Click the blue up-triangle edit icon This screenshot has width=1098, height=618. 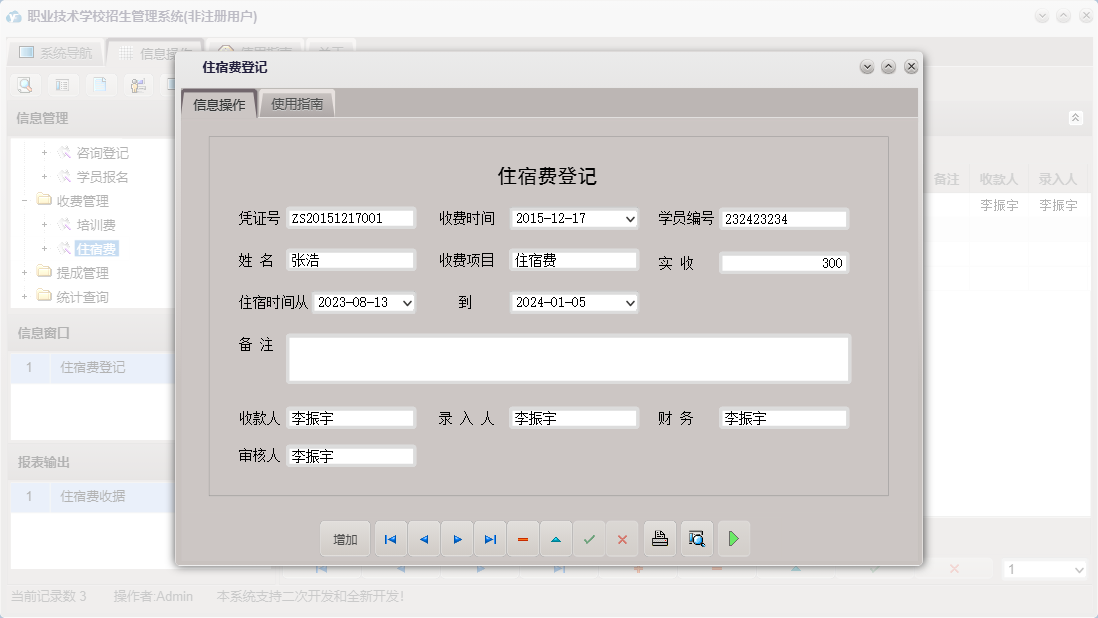point(556,539)
